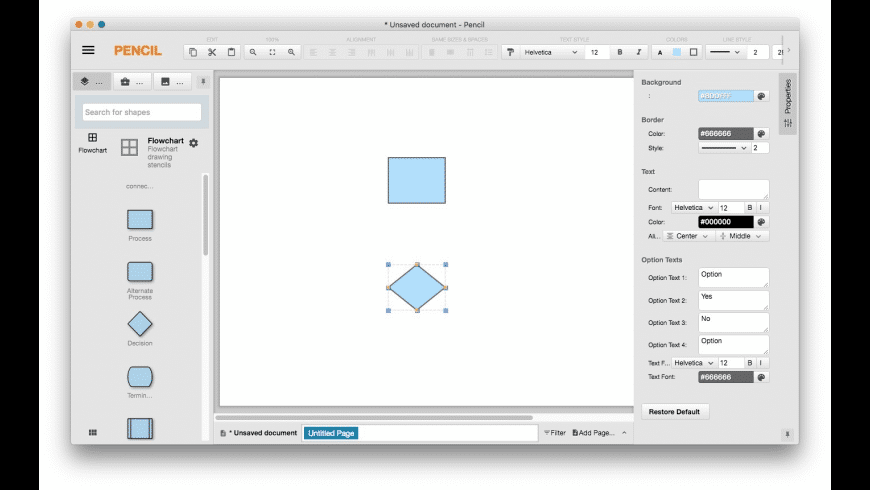The image size is (870, 490).
Task: Click the Make same height icon
Action: (x=451, y=52)
